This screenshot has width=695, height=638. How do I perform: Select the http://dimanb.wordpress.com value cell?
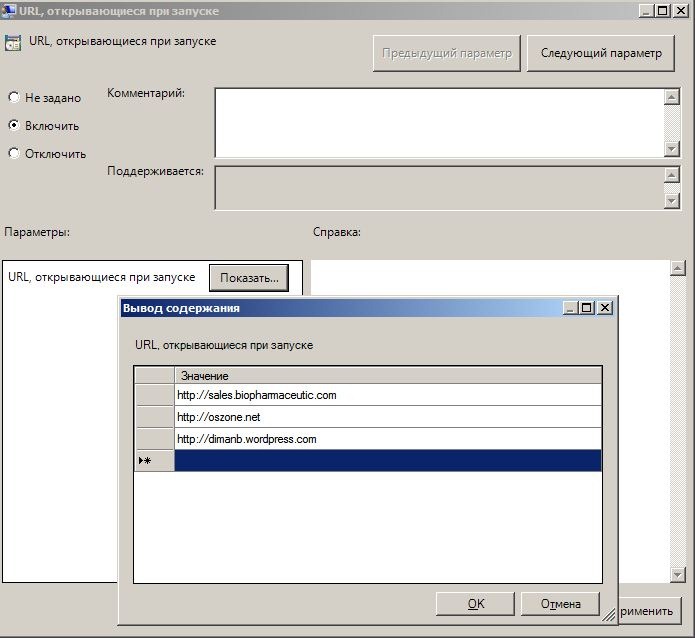388,439
